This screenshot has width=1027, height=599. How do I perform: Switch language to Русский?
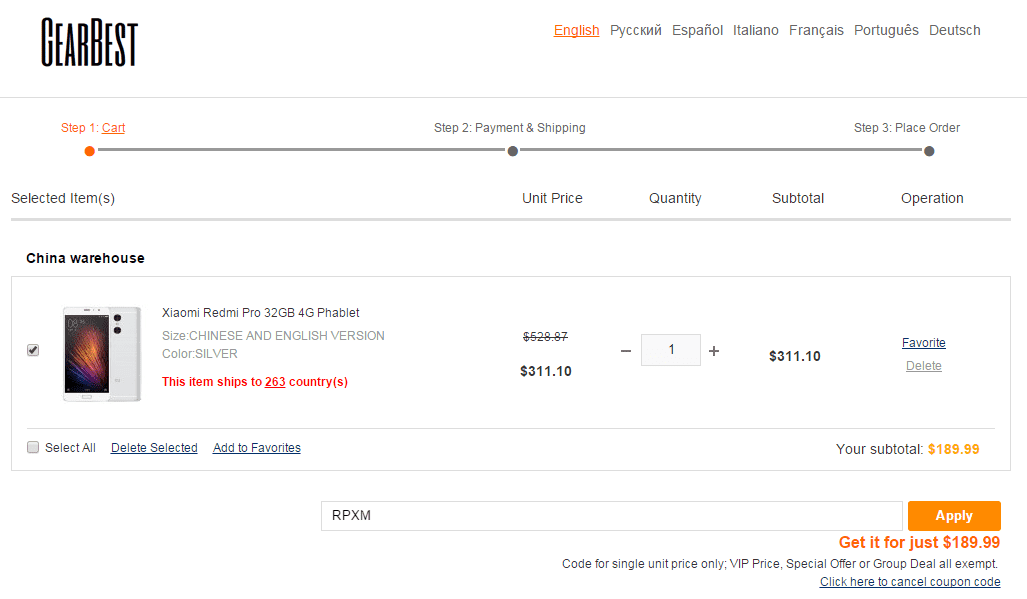pyautogui.click(x=636, y=30)
